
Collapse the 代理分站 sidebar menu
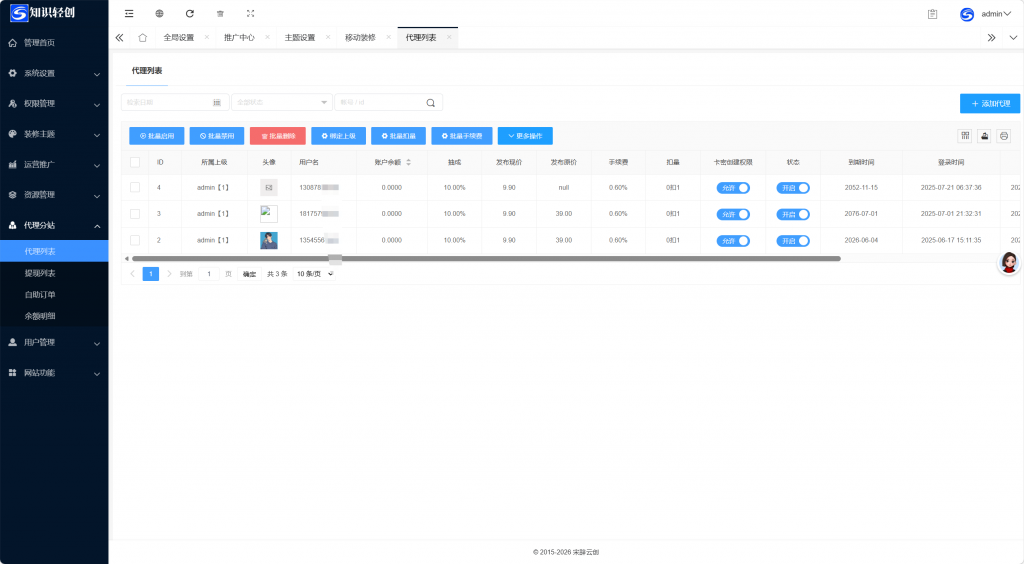pyautogui.click(x=54, y=225)
